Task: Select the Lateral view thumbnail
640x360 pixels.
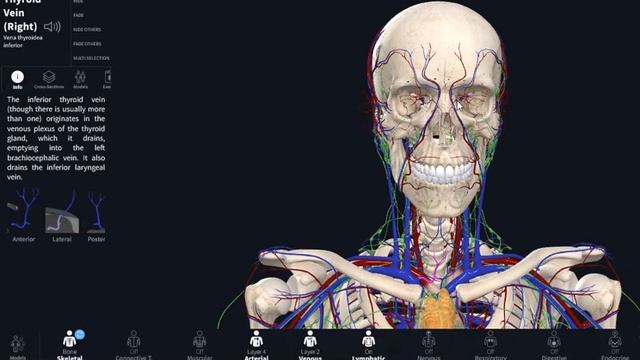Action: 62,215
